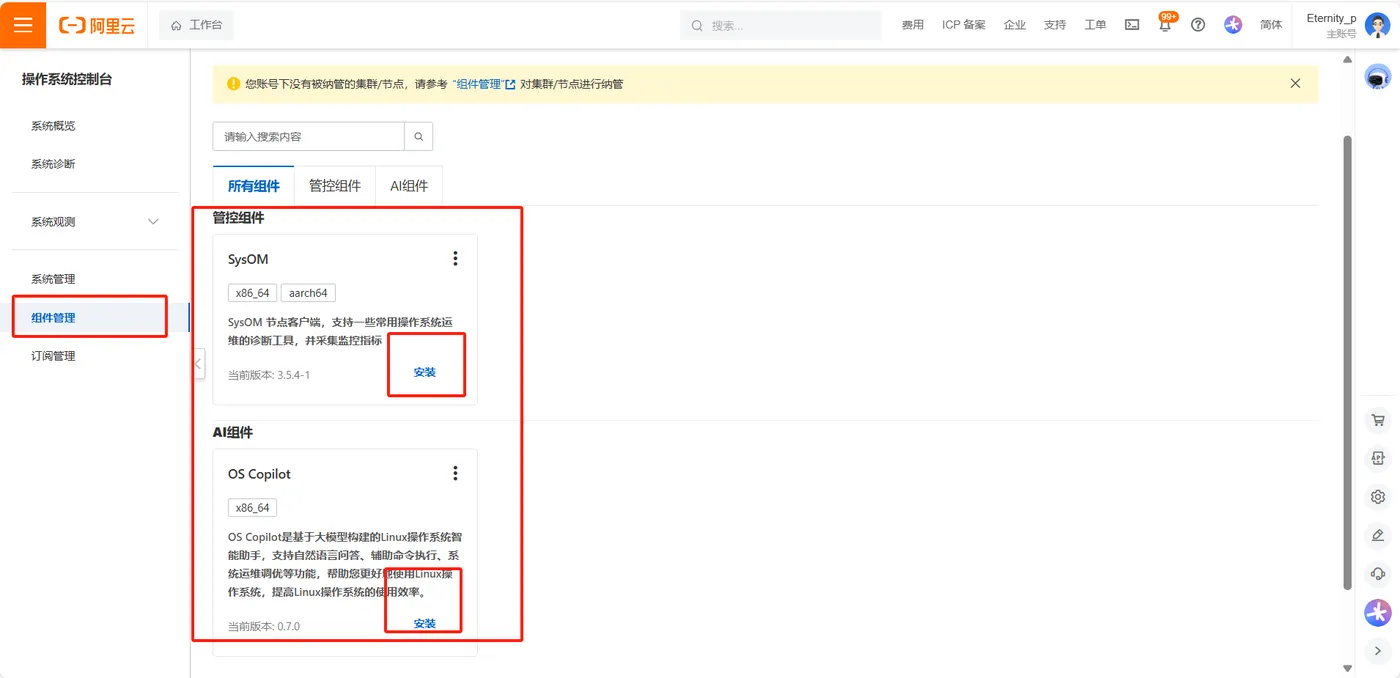The image size is (1400, 678).
Task: Open the pencil feedback icon in right rail
Action: [x=1378, y=535]
